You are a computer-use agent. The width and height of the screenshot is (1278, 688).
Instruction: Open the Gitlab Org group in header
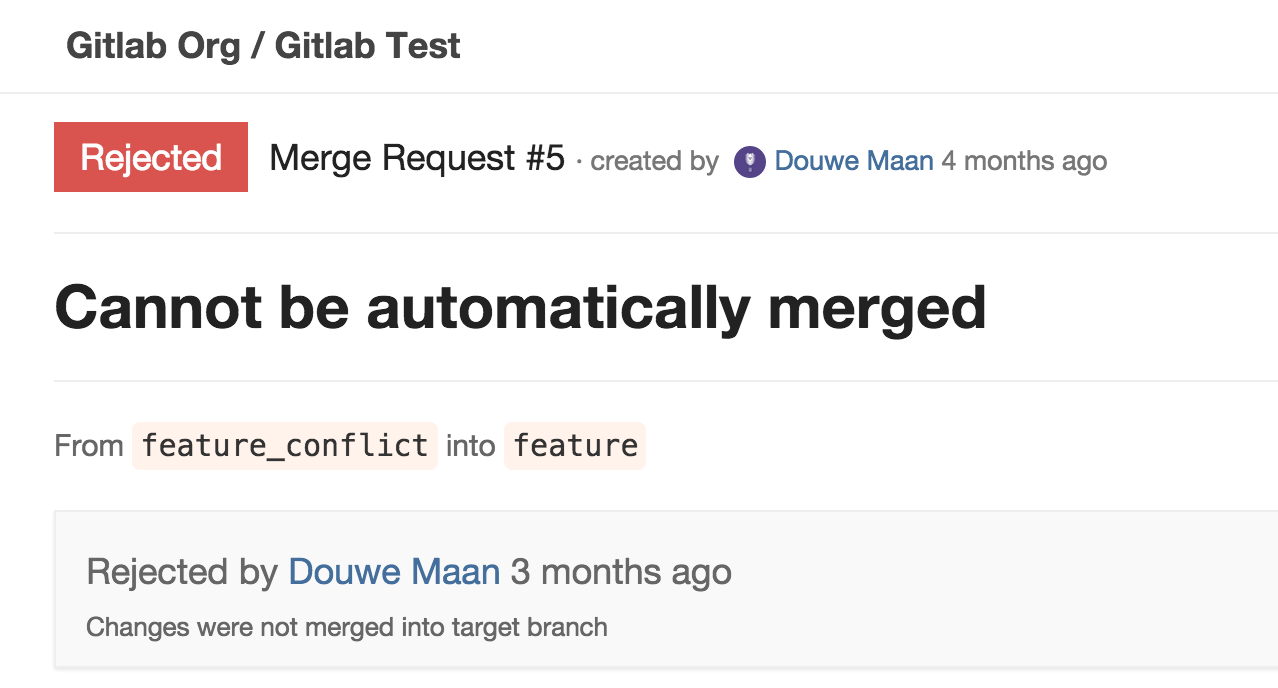pyautogui.click(x=152, y=46)
